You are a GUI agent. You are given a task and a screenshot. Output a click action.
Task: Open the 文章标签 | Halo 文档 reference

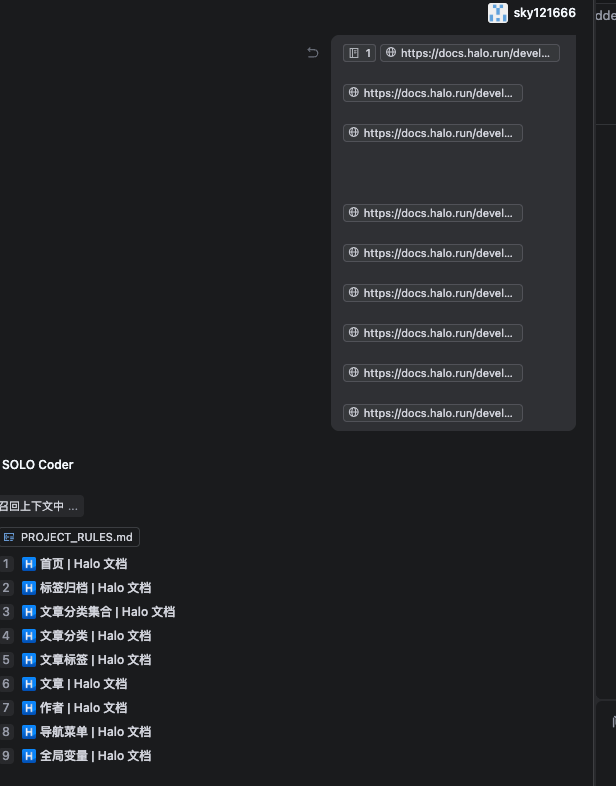95,660
